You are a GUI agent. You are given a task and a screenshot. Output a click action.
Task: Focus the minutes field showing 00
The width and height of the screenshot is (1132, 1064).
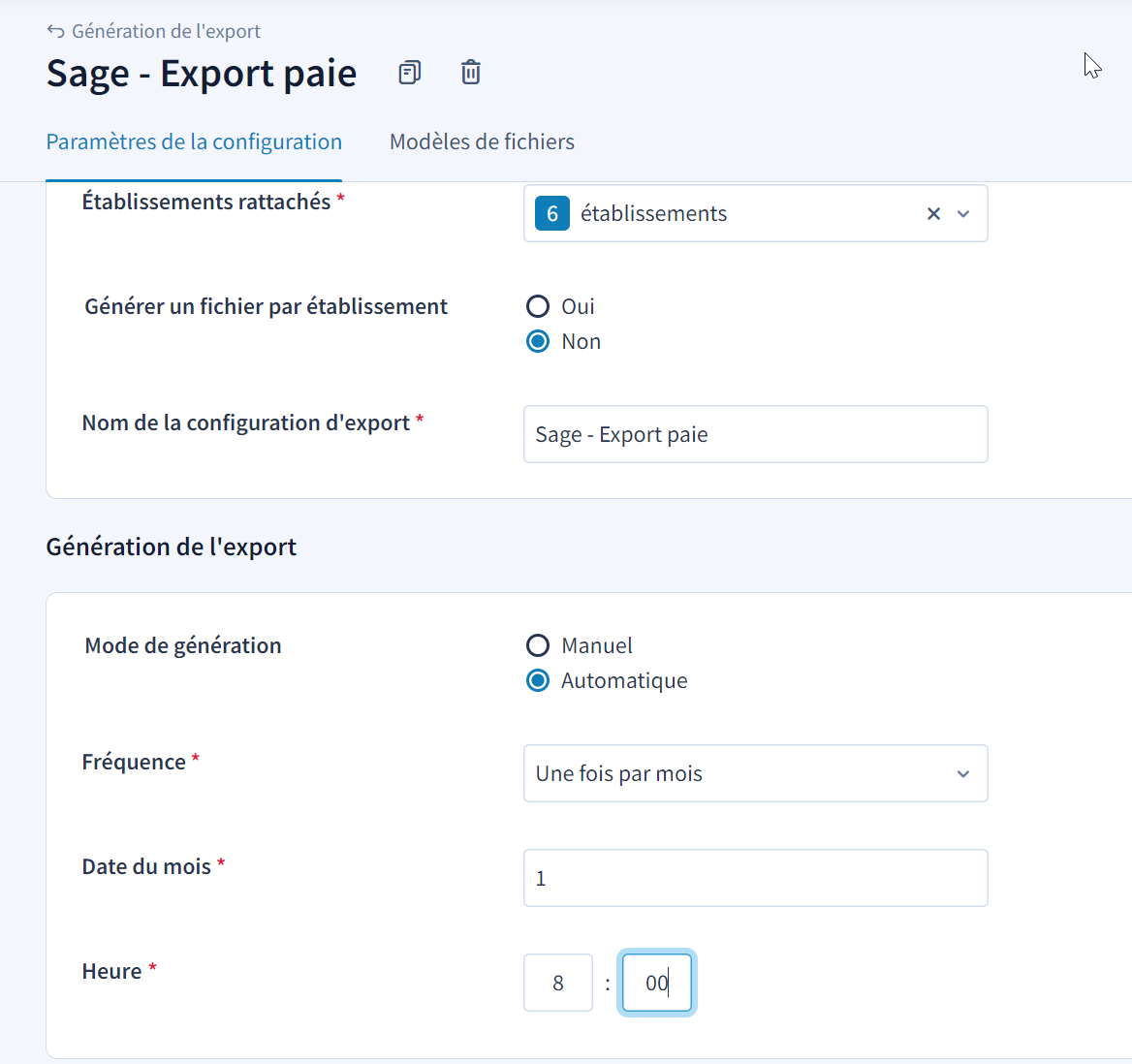pos(657,983)
